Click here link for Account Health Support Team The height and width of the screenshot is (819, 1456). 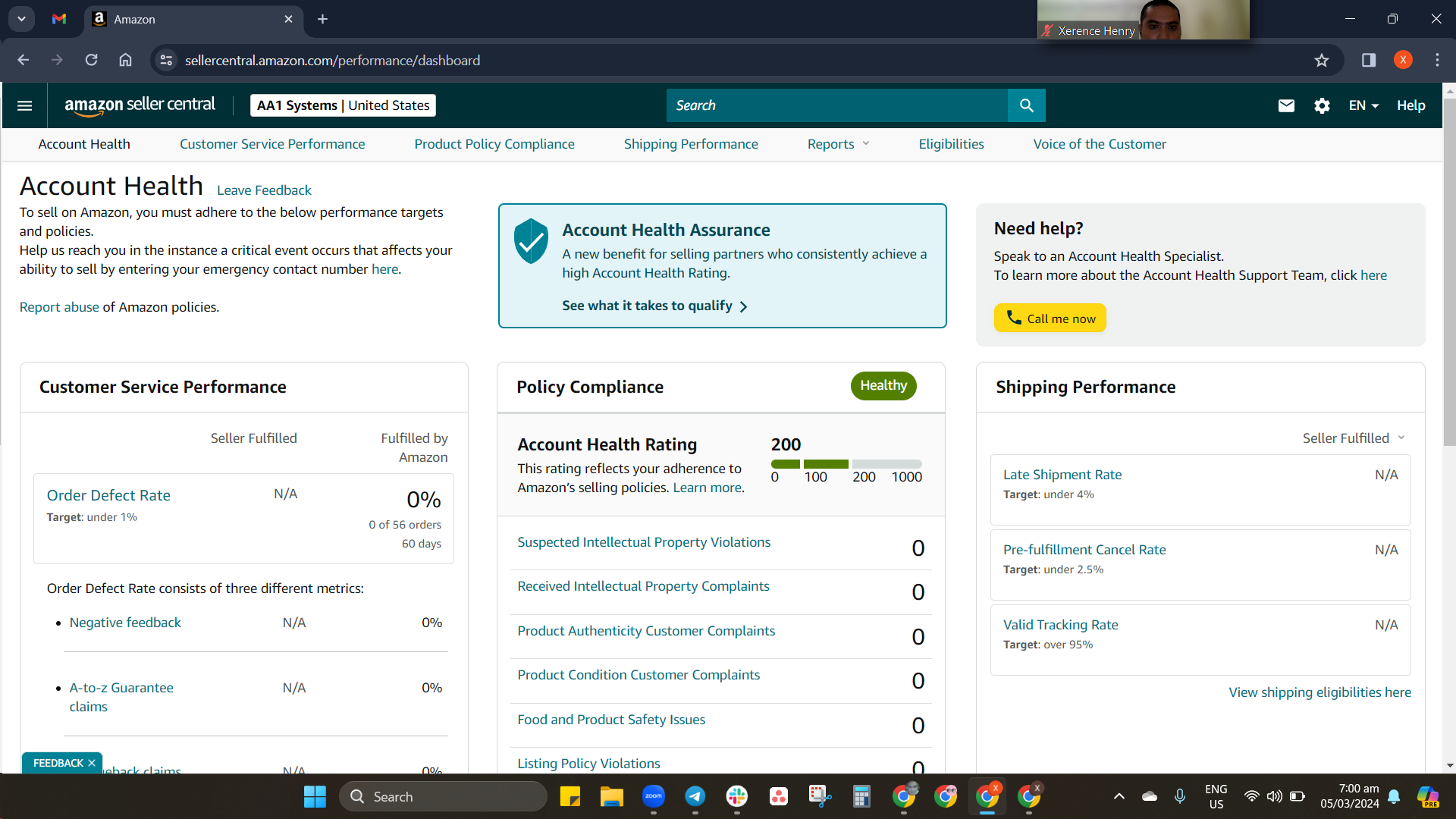[x=1373, y=275]
